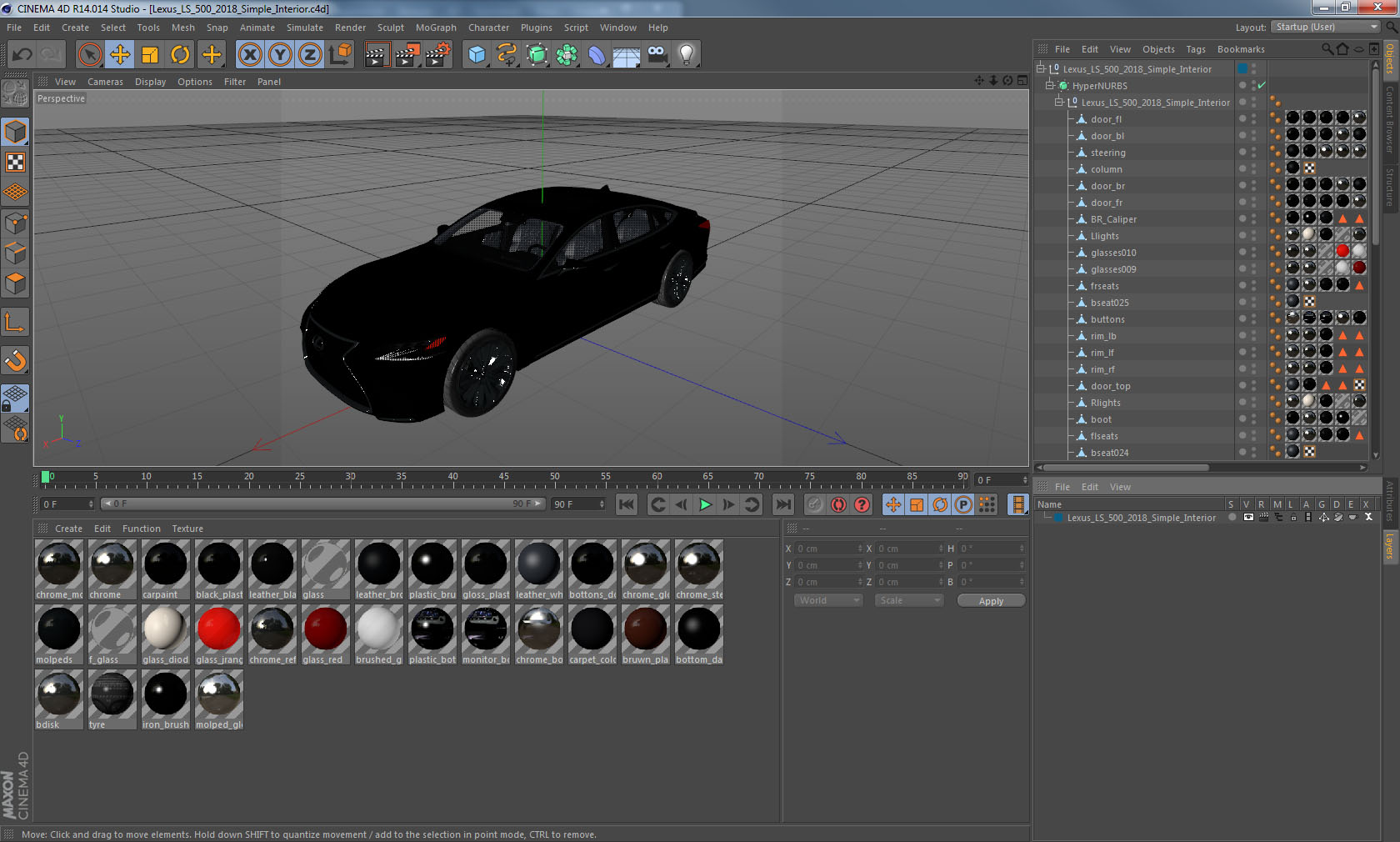
Task: Add a Light object icon
Action: pos(687,55)
